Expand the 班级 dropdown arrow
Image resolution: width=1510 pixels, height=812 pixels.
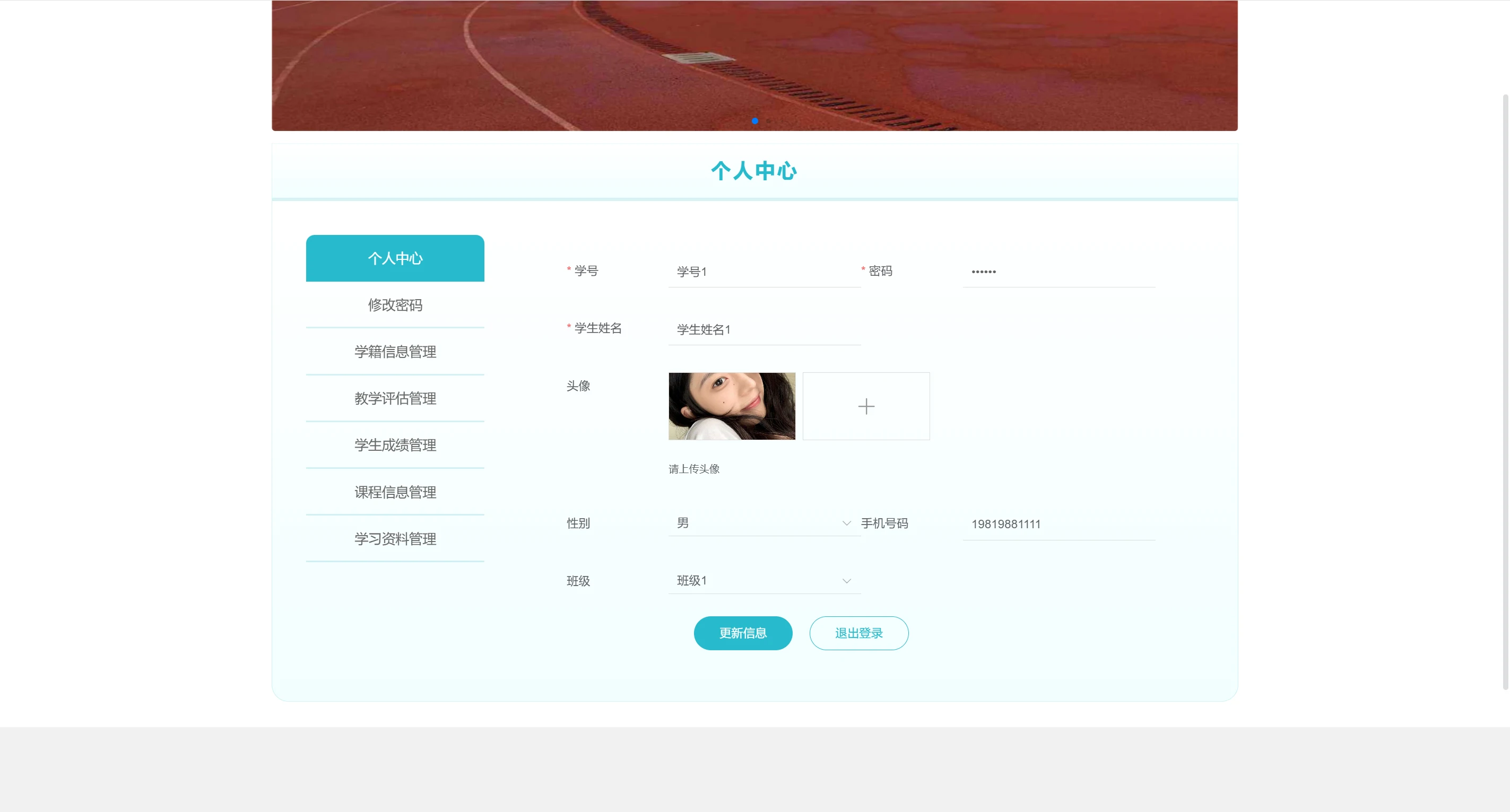846,581
